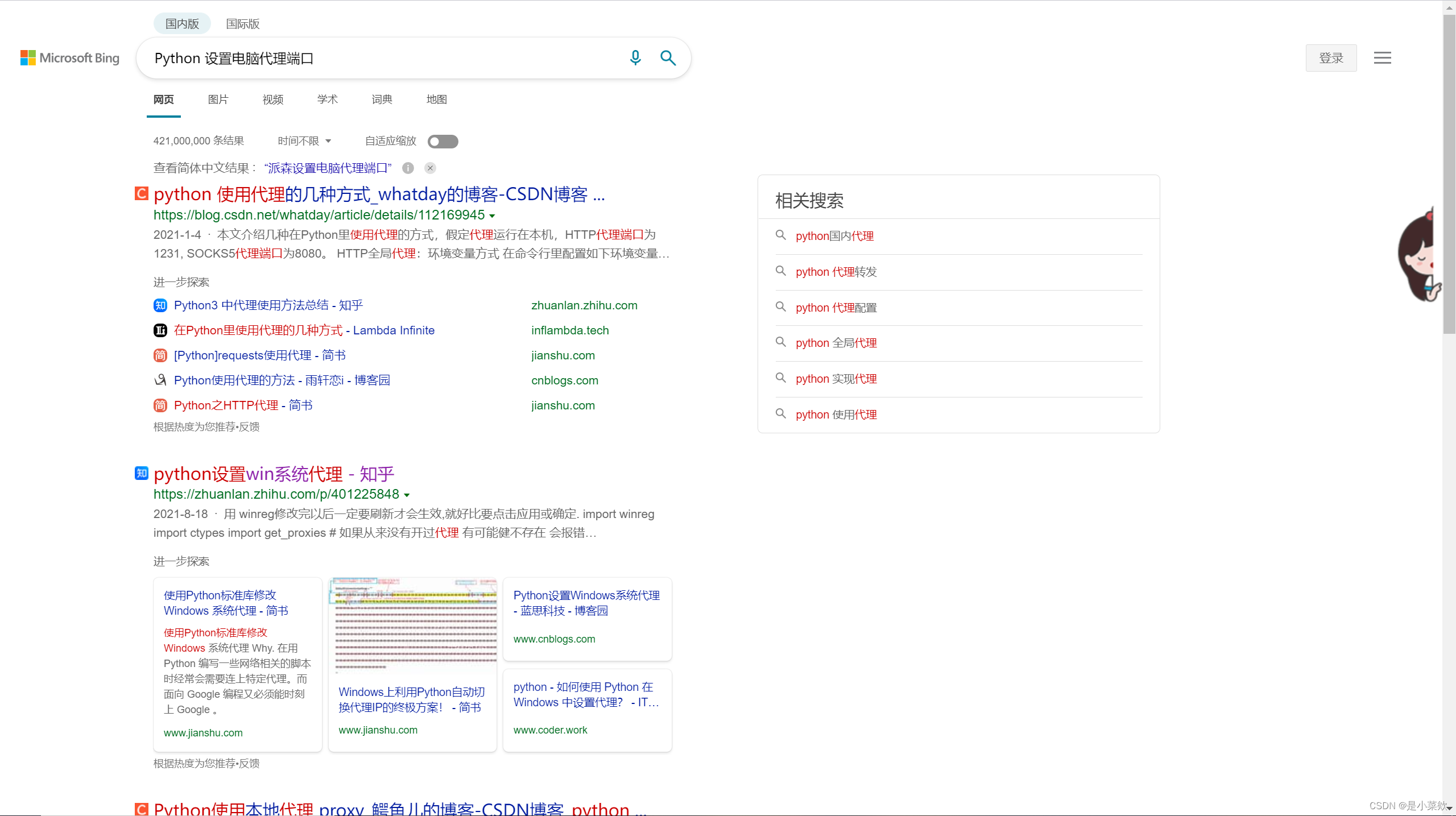
Task: Click the Jianshu favicon beside Python之HTTP代理
Action: (x=160, y=405)
